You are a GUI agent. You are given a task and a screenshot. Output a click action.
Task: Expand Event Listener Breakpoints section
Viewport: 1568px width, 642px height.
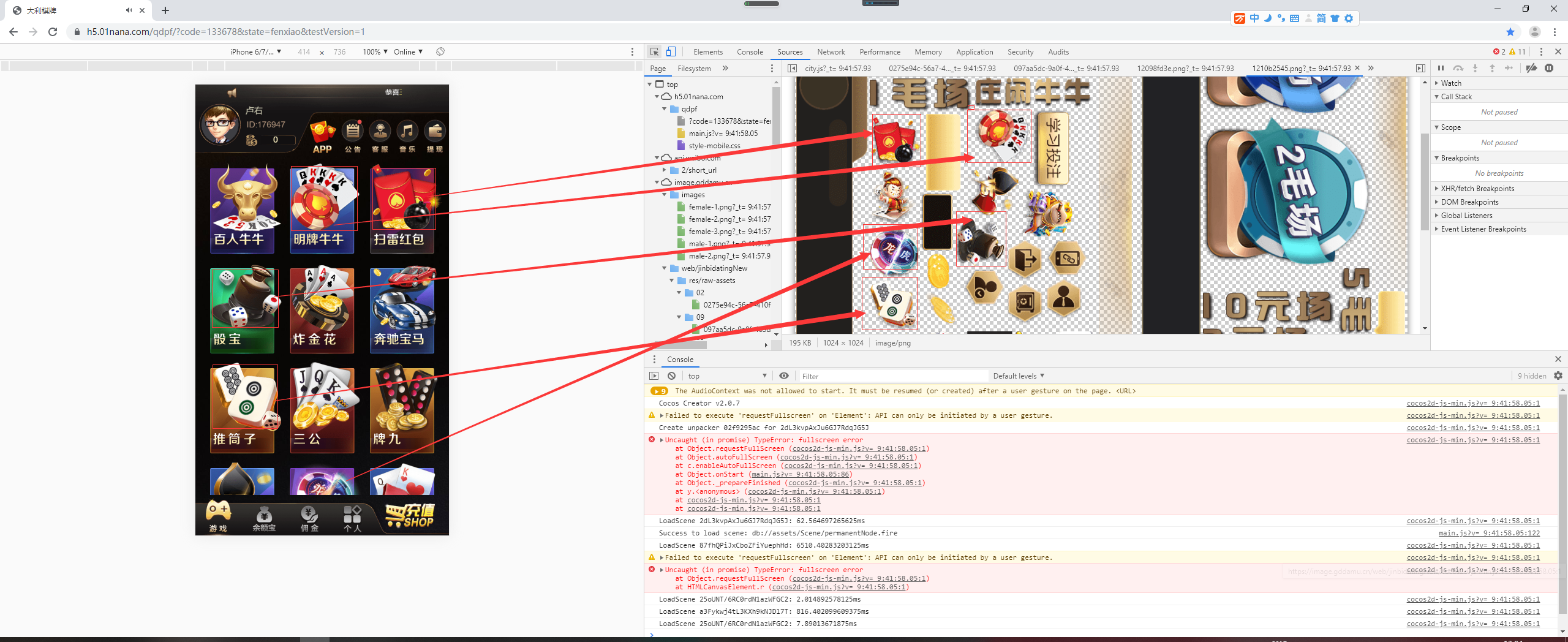[1499, 228]
